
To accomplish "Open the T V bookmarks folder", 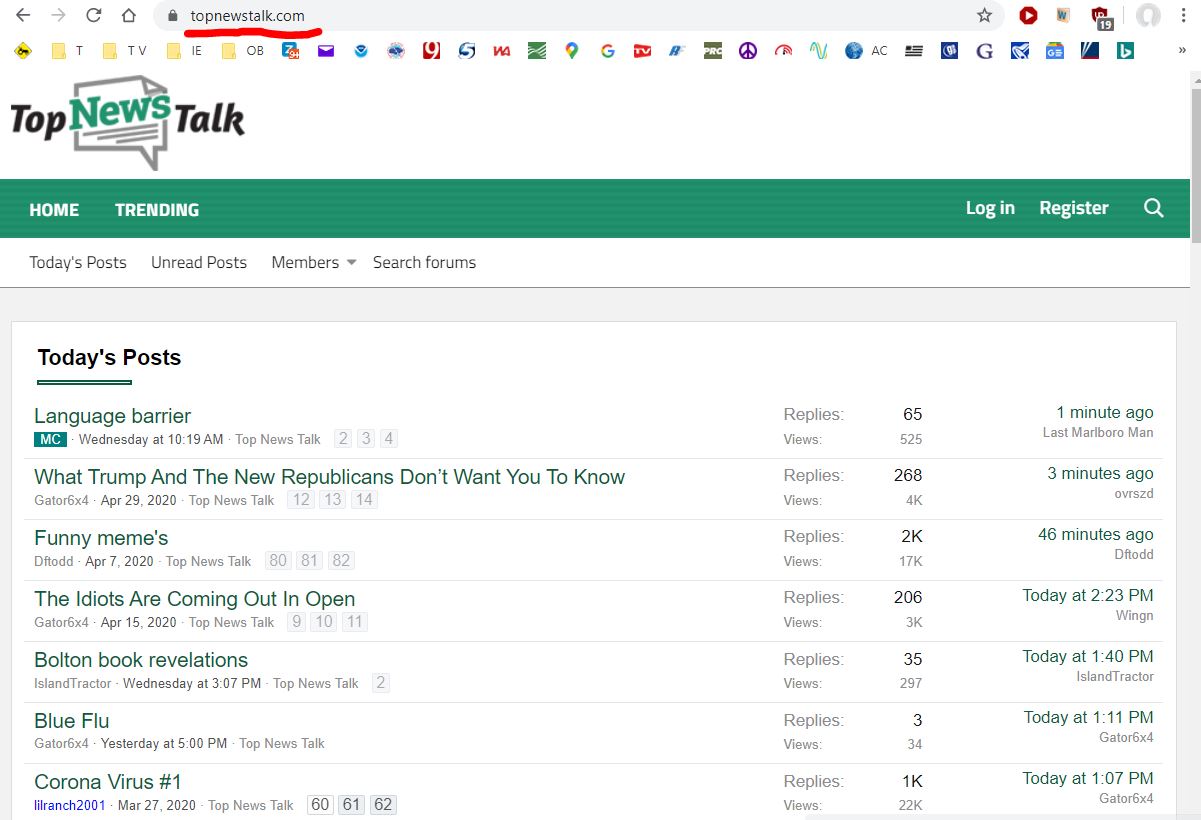I will (125, 50).
